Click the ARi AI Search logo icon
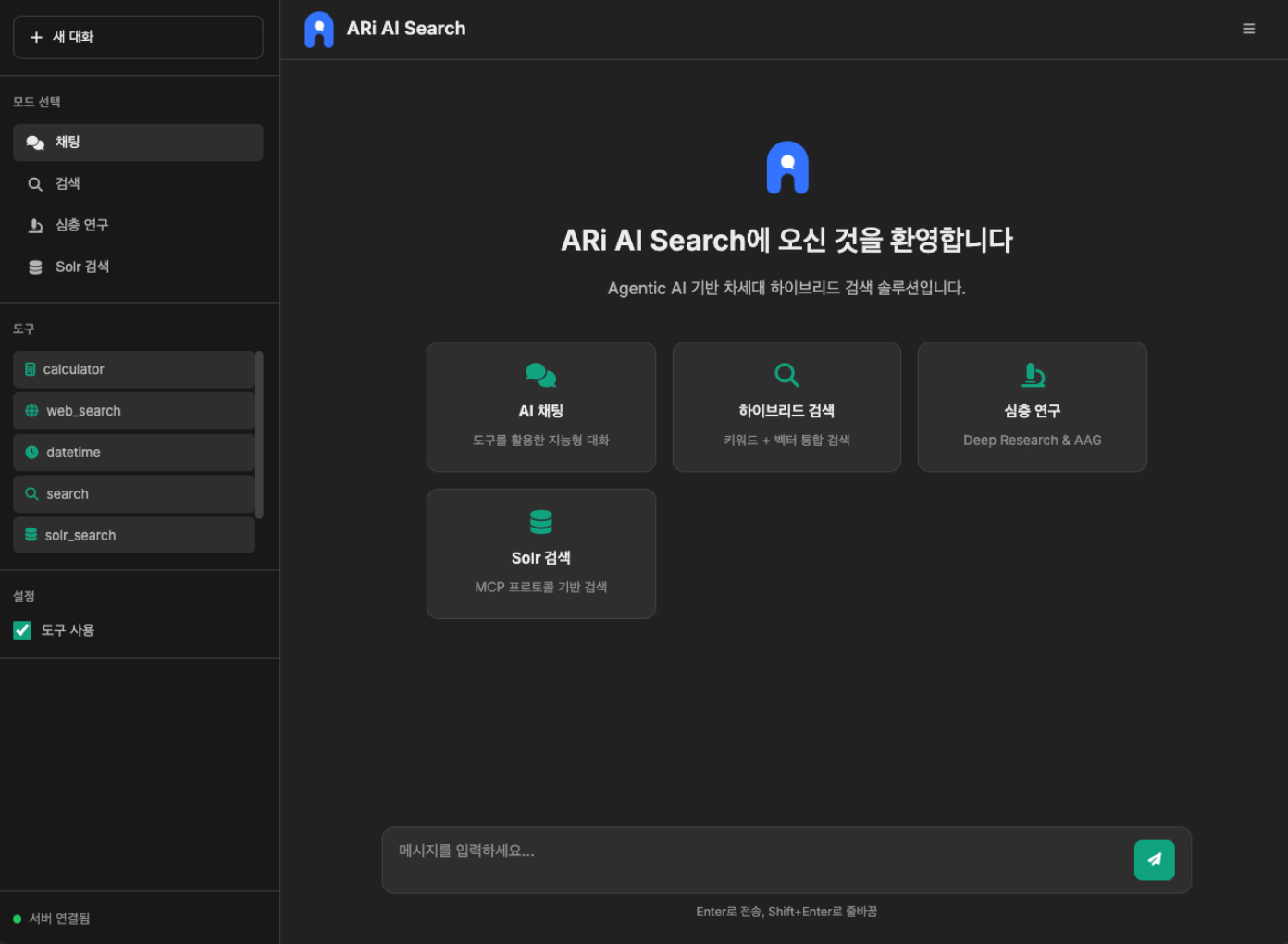 pyautogui.click(x=318, y=29)
